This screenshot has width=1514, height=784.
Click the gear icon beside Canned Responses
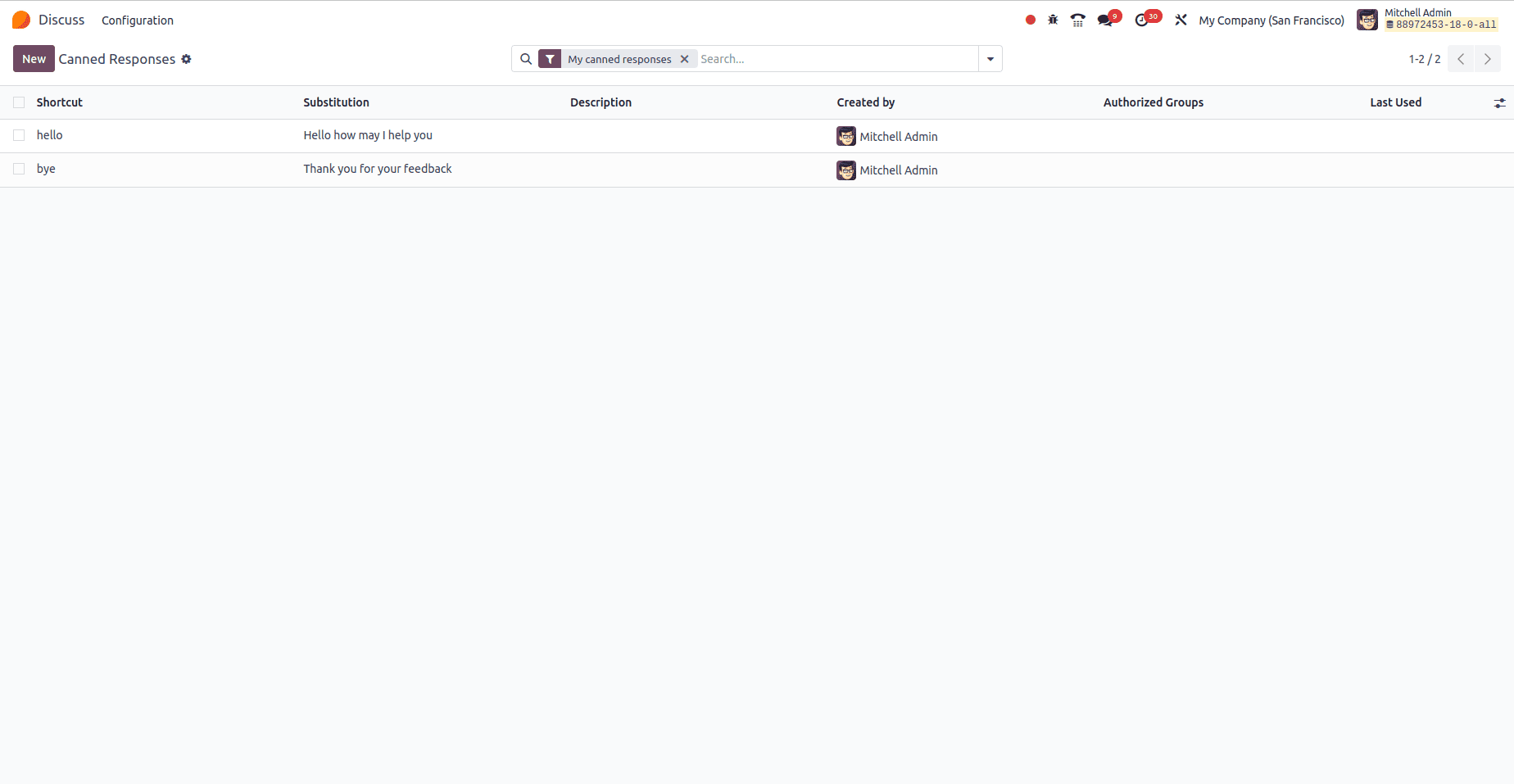(187, 59)
